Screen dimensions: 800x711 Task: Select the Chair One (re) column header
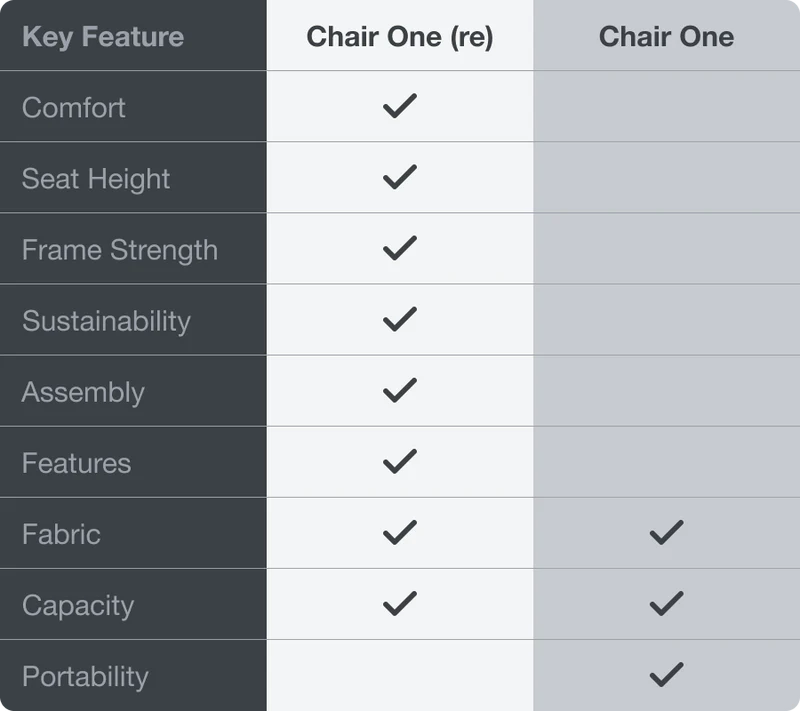coord(399,37)
